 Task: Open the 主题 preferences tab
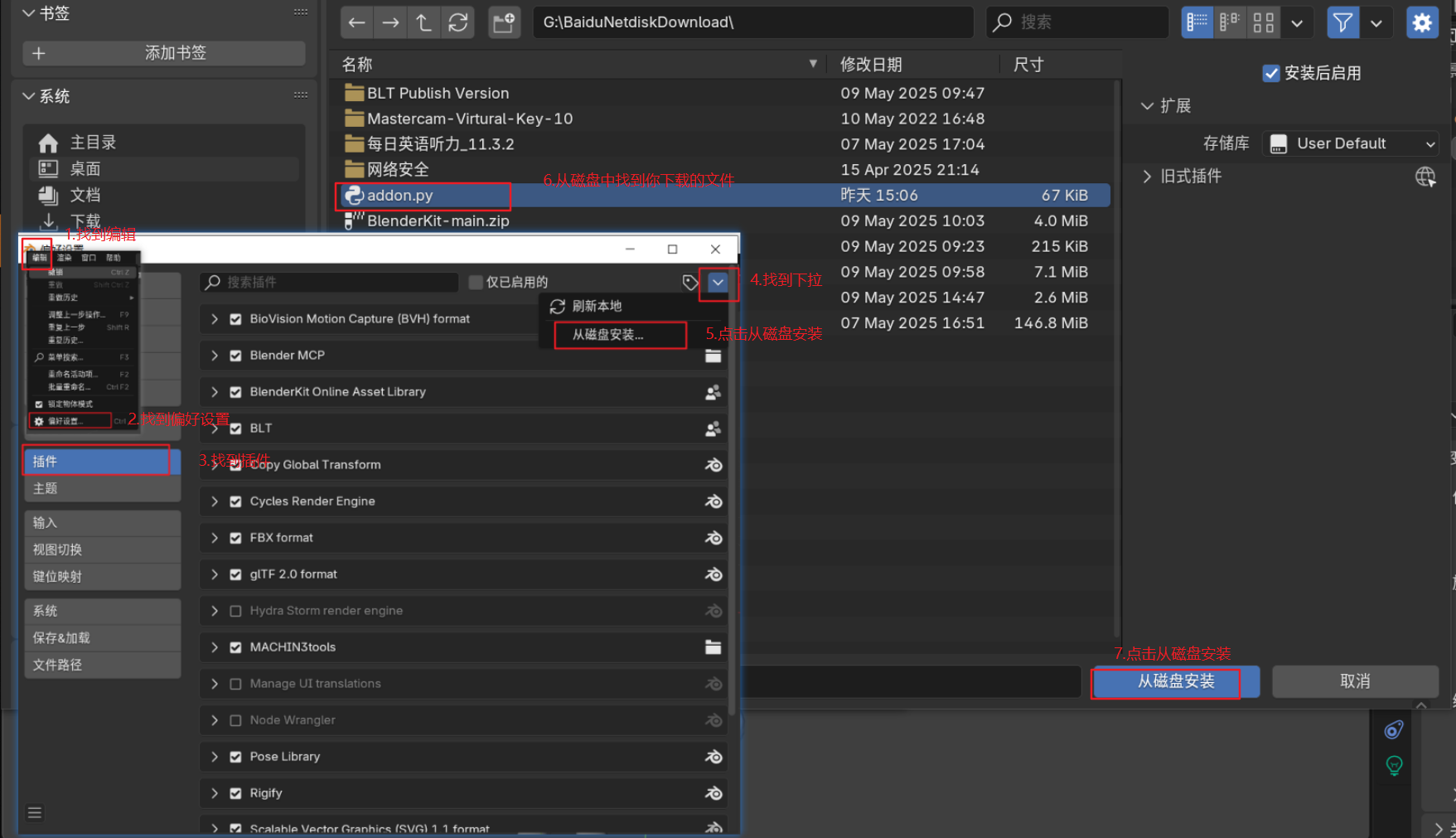103,489
